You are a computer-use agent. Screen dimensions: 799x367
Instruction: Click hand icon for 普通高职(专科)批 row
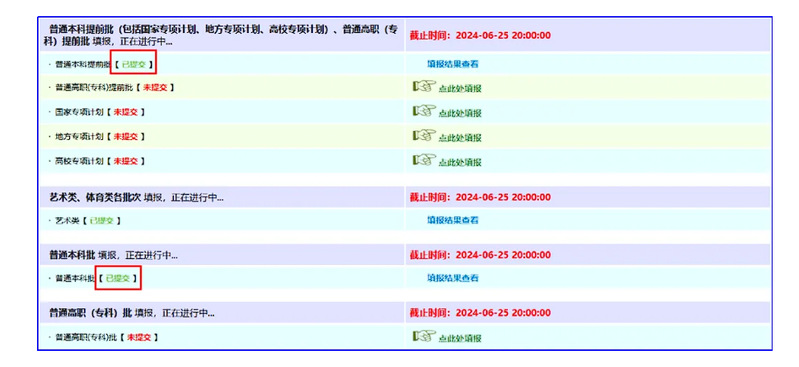coord(424,336)
